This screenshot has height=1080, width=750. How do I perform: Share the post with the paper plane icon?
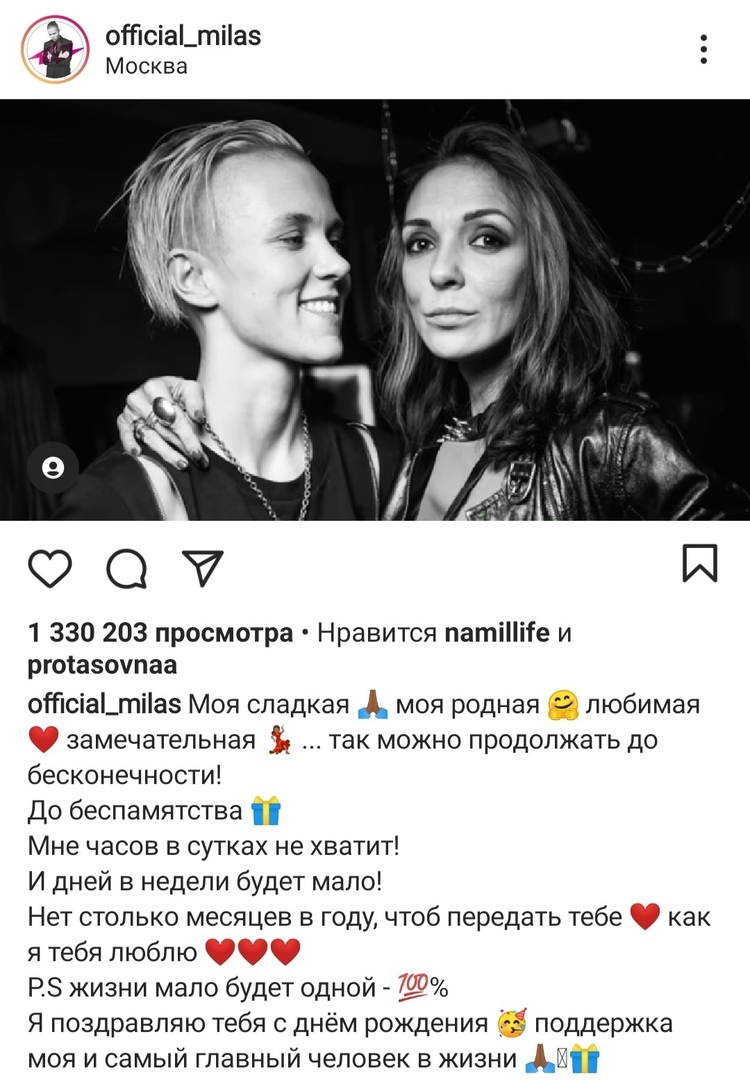202,568
